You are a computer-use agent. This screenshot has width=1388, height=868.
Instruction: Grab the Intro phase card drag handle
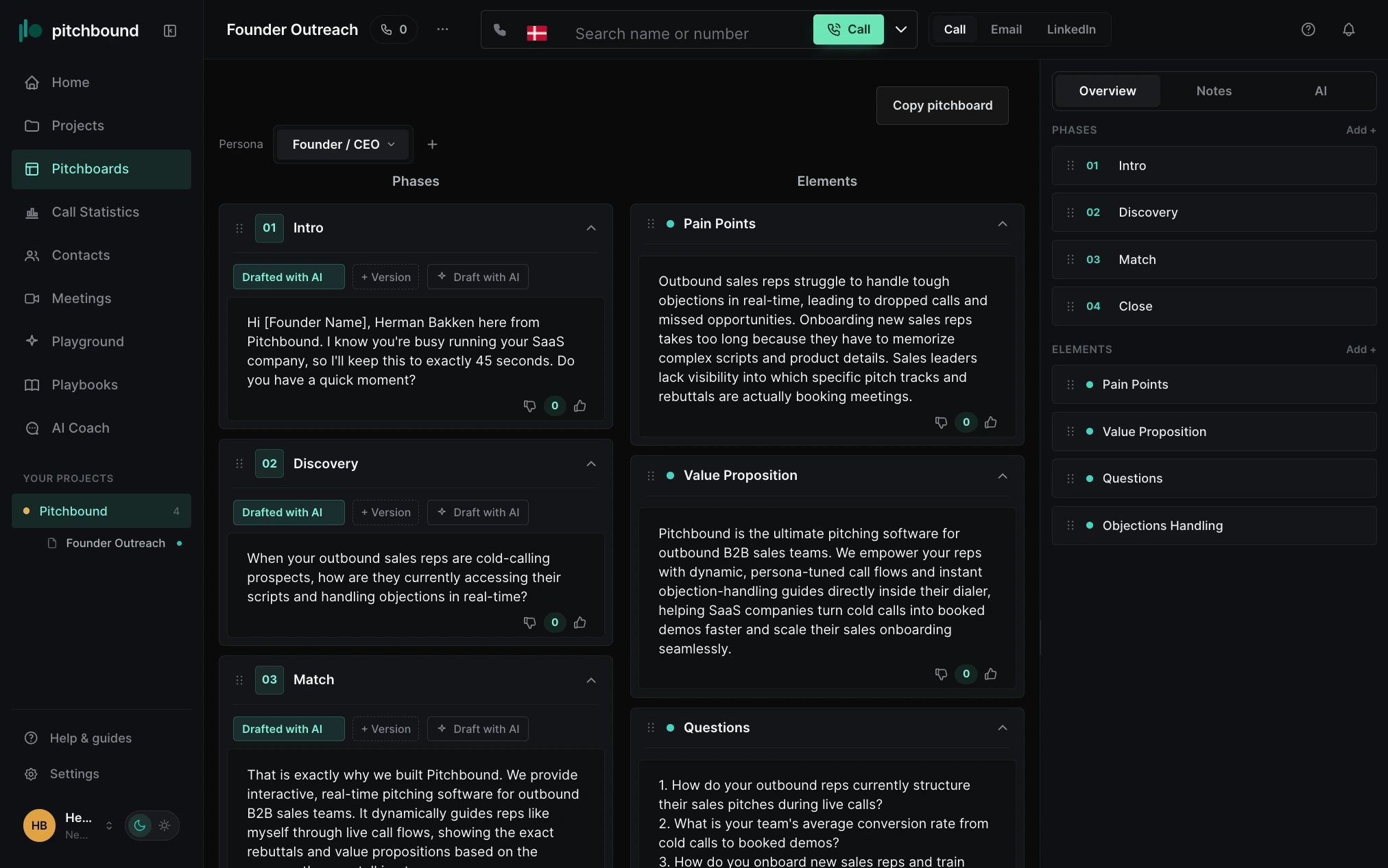(x=239, y=228)
